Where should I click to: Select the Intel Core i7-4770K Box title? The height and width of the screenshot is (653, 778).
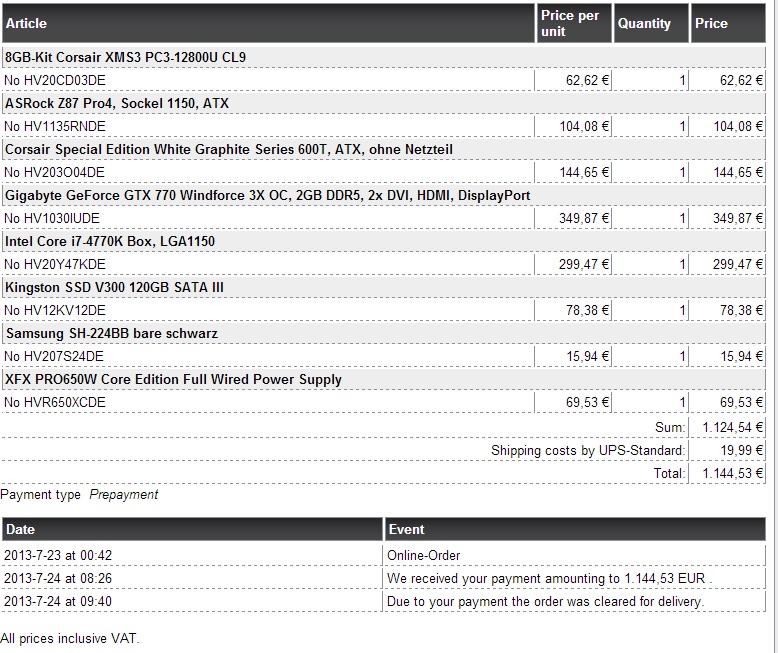tap(110, 242)
